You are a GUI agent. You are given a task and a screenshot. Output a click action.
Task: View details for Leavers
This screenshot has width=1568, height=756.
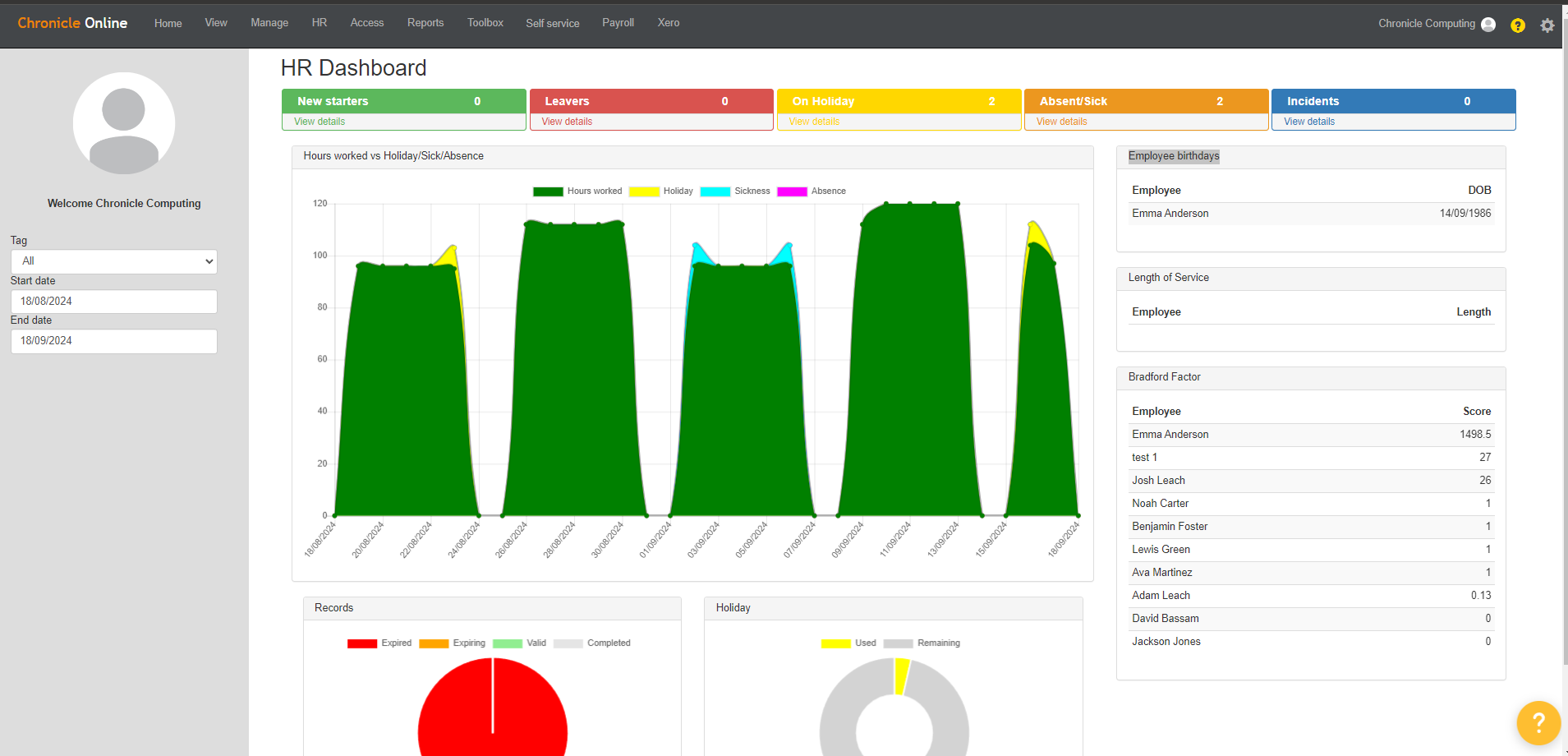point(567,122)
